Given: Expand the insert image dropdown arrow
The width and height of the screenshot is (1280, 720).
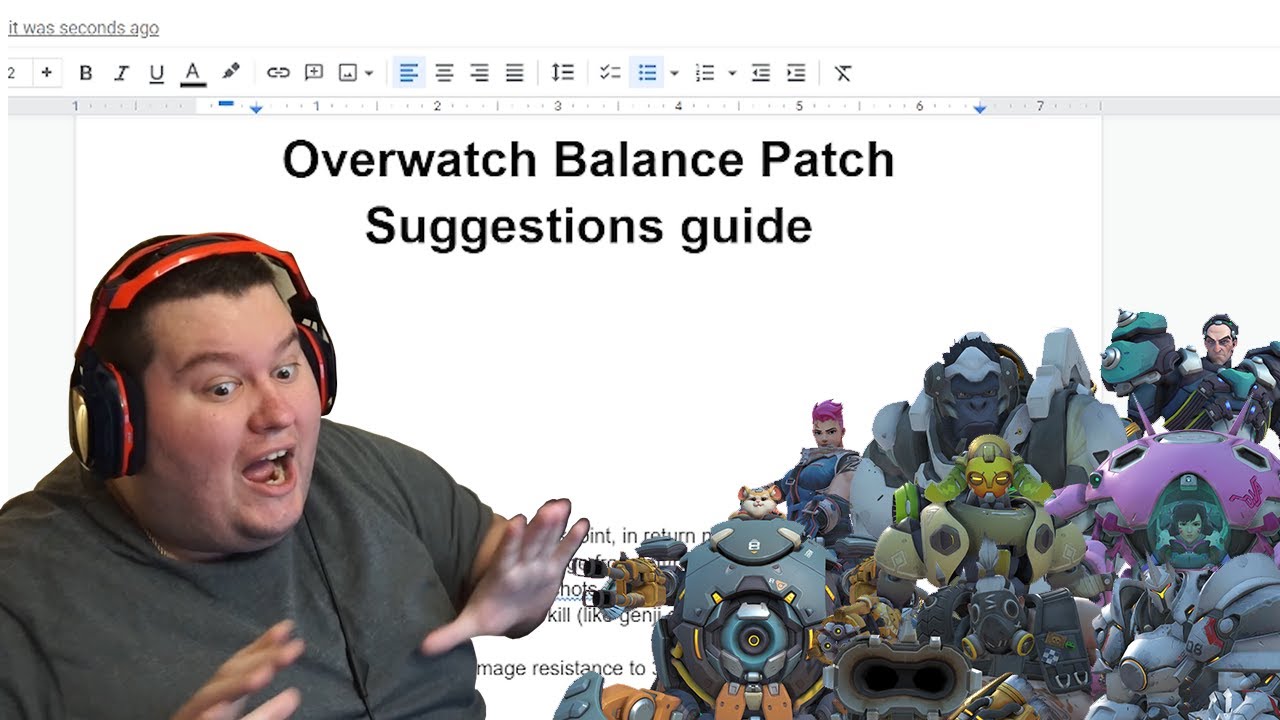Looking at the screenshot, I should [x=369, y=73].
